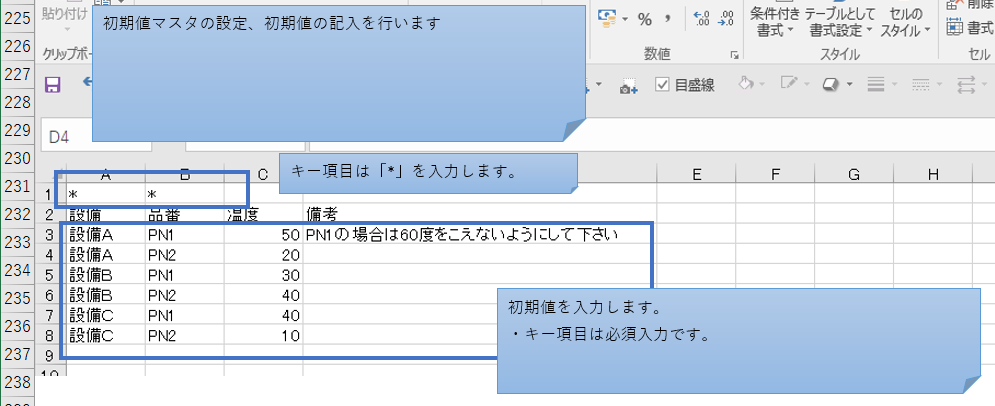The width and height of the screenshot is (995, 406).
Task: Open the 数値 dialog launcher
Action: pyautogui.click(x=734, y=55)
